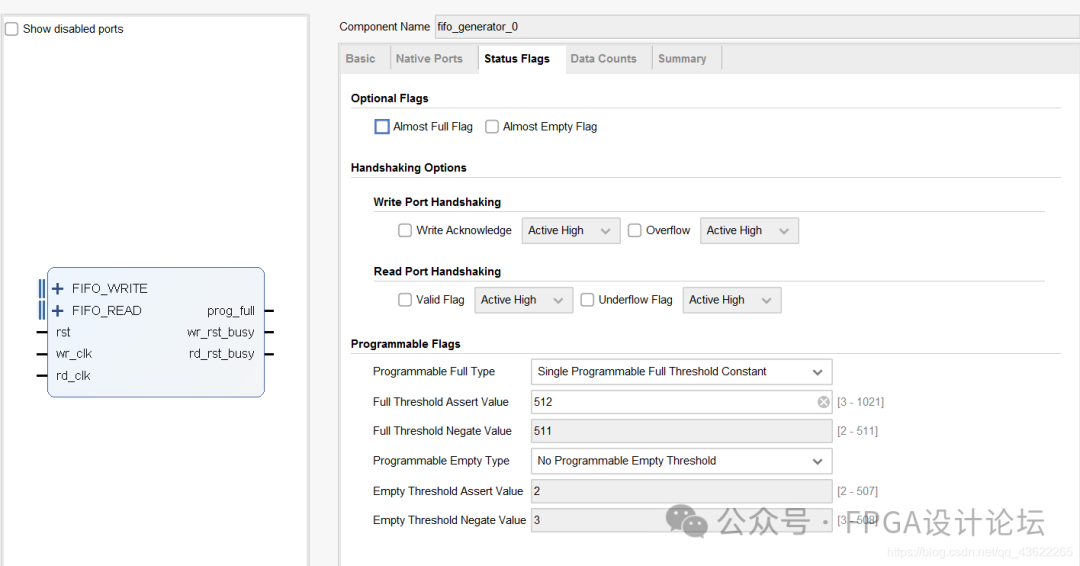Open the Programmable Empty Type dropdown
This screenshot has height=566, width=1080.
pos(681,461)
